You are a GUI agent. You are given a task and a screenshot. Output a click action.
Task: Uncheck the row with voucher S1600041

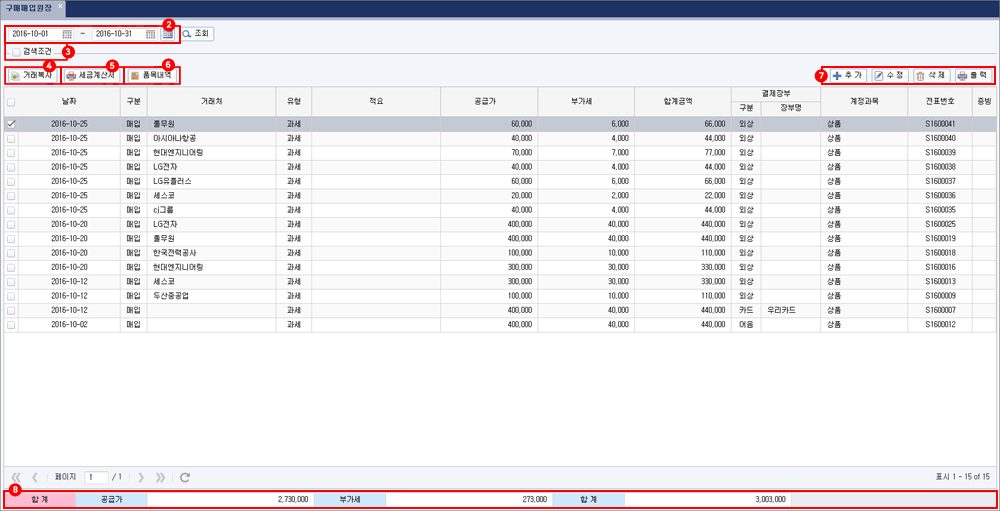click(11, 124)
